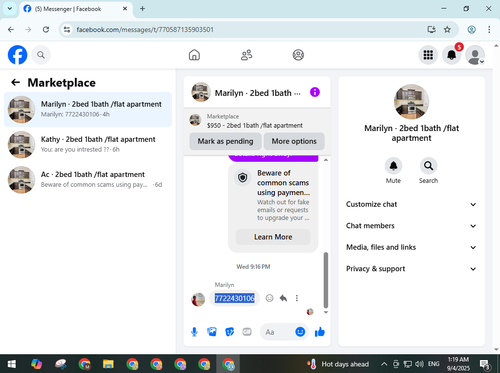Image resolution: width=500 pixels, height=373 pixels.
Task: Go to the Home feed icon
Action: pyautogui.click(x=194, y=55)
